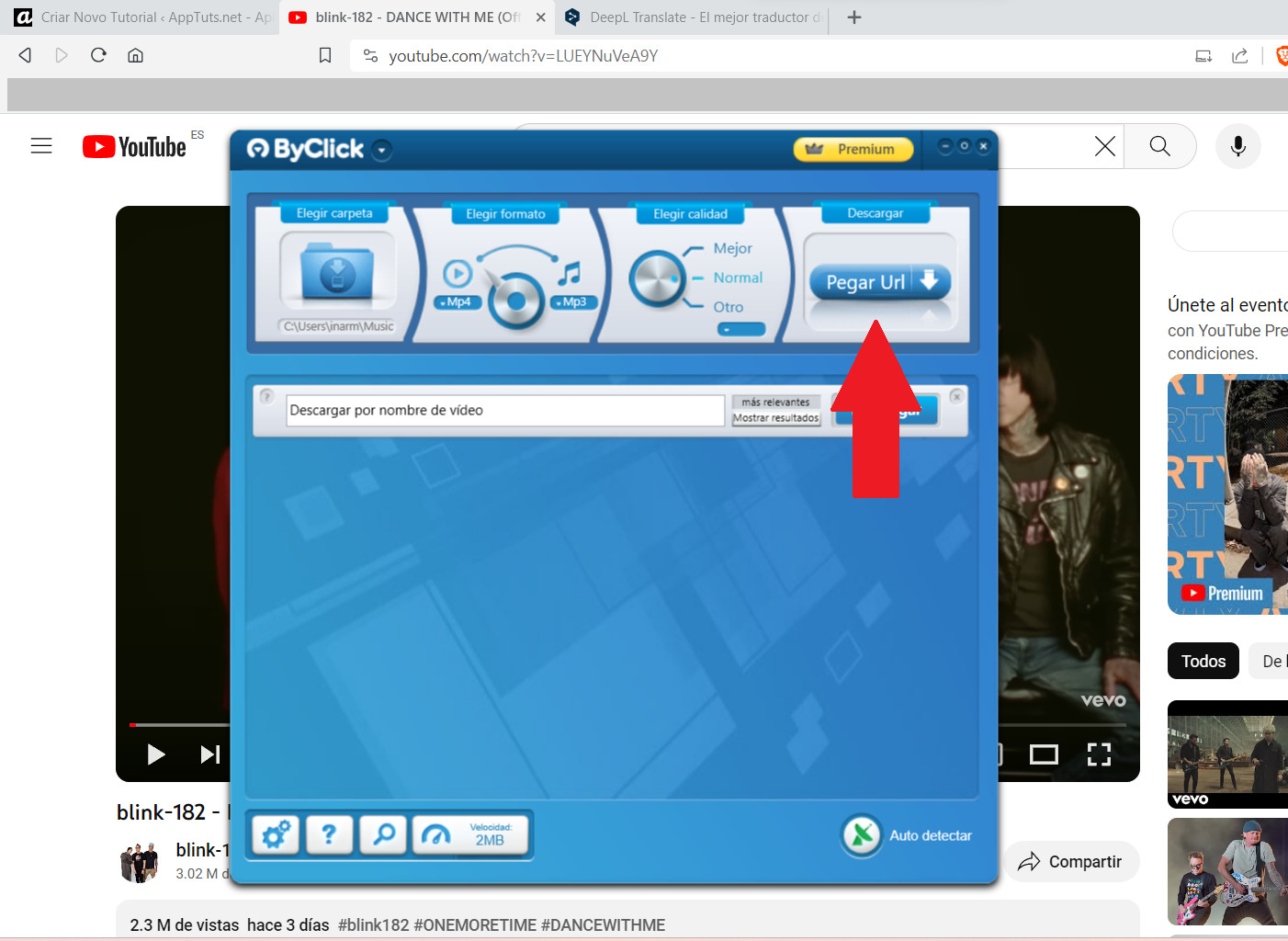
Task: Select Mejor quality option
Action: [x=732, y=248]
